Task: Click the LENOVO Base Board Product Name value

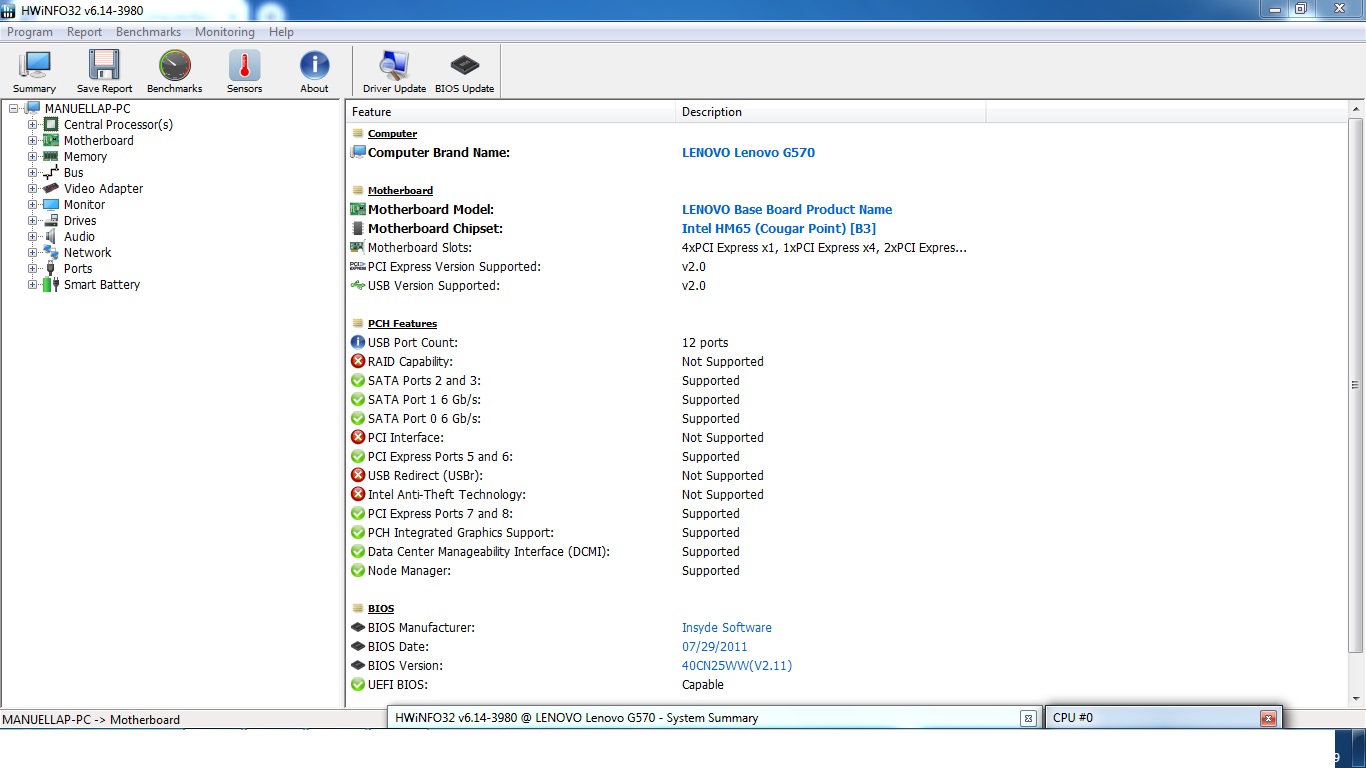Action: pos(787,209)
